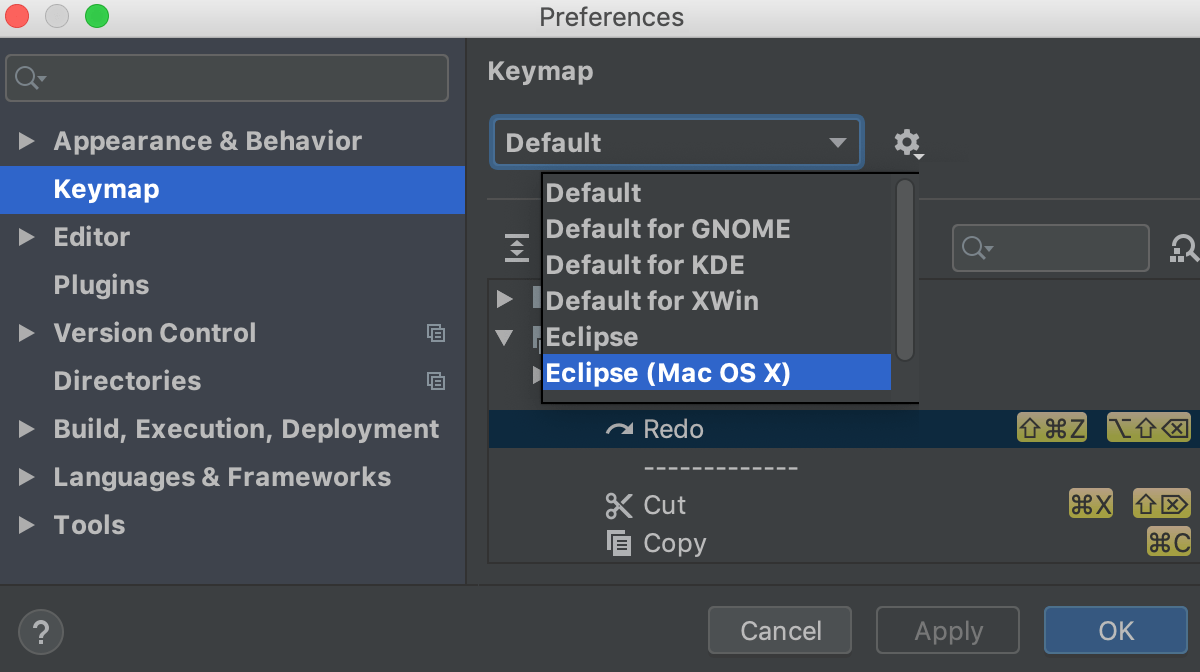
Task: Click the project-level icon beside Directories
Action: tap(435, 381)
